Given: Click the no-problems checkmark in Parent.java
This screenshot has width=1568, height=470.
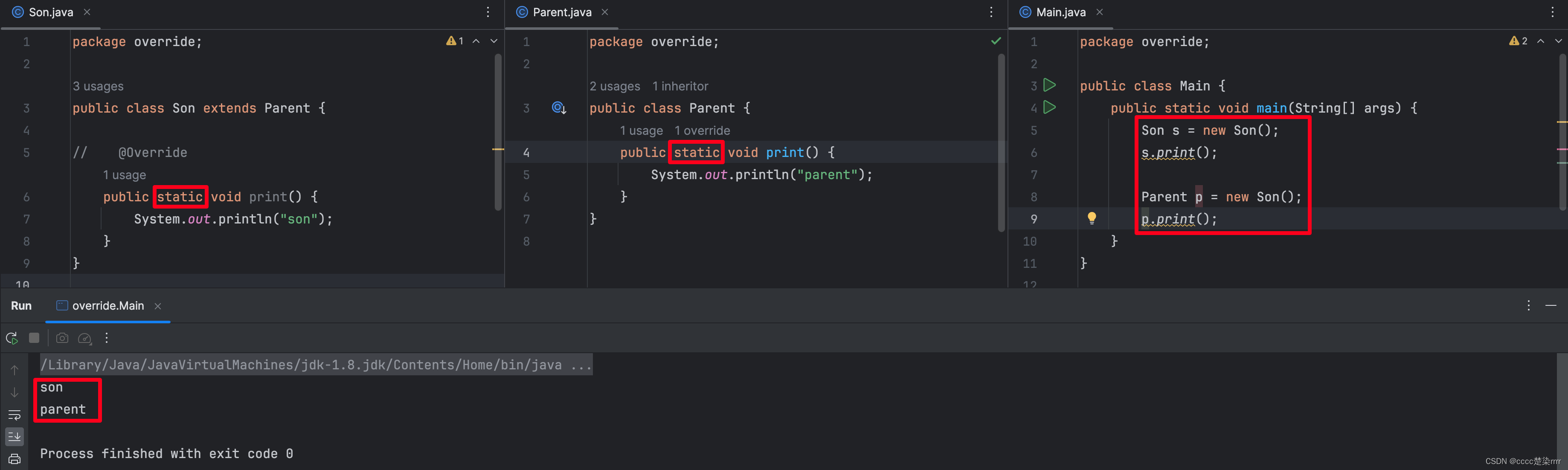Looking at the screenshot, I should (996, 41).
